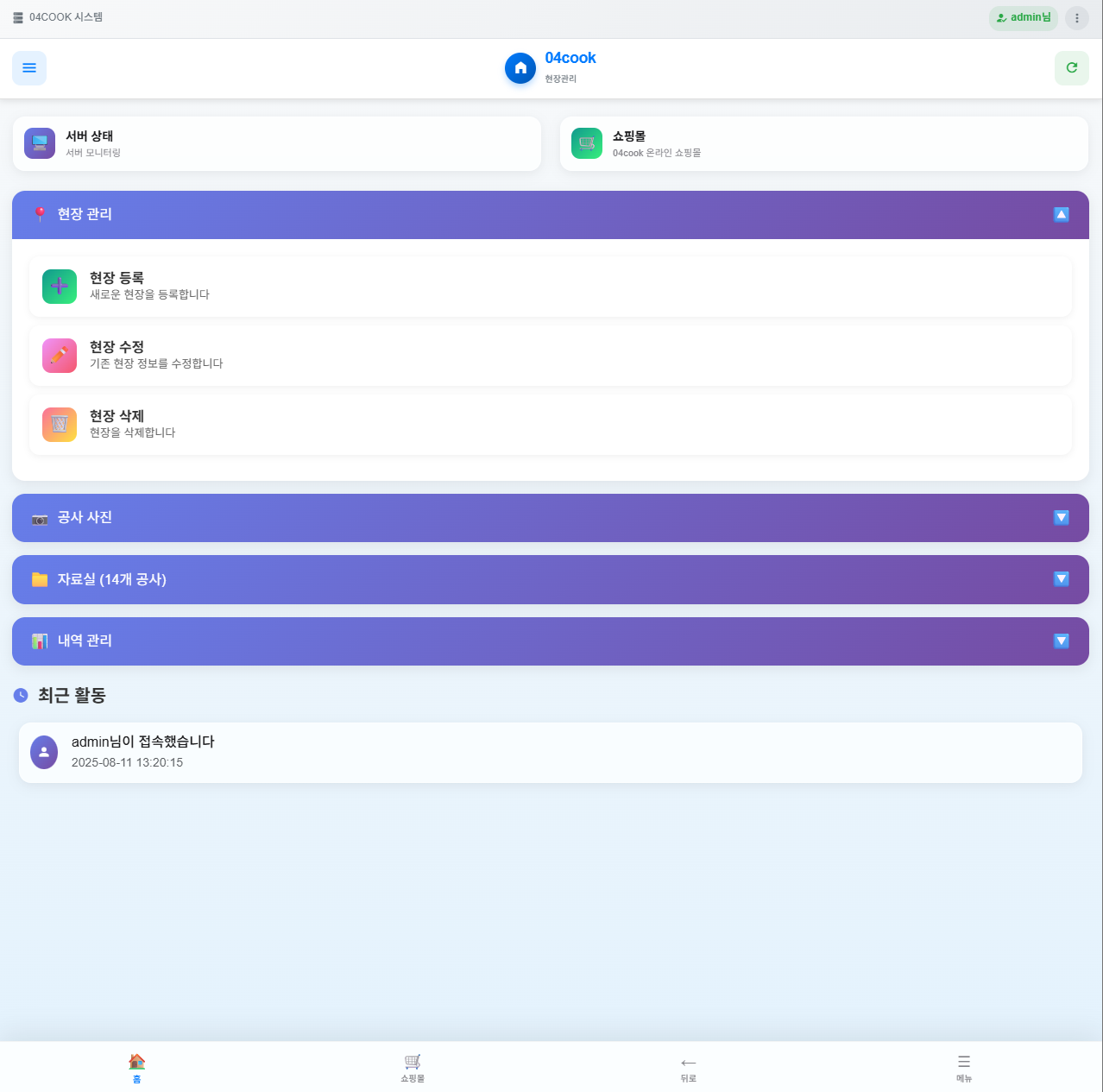The width and height of the screenshot is (1103, 1092).
Task: Go to 쇼핑몰 tab in bottom navigation
Action: pos(413,1068)
